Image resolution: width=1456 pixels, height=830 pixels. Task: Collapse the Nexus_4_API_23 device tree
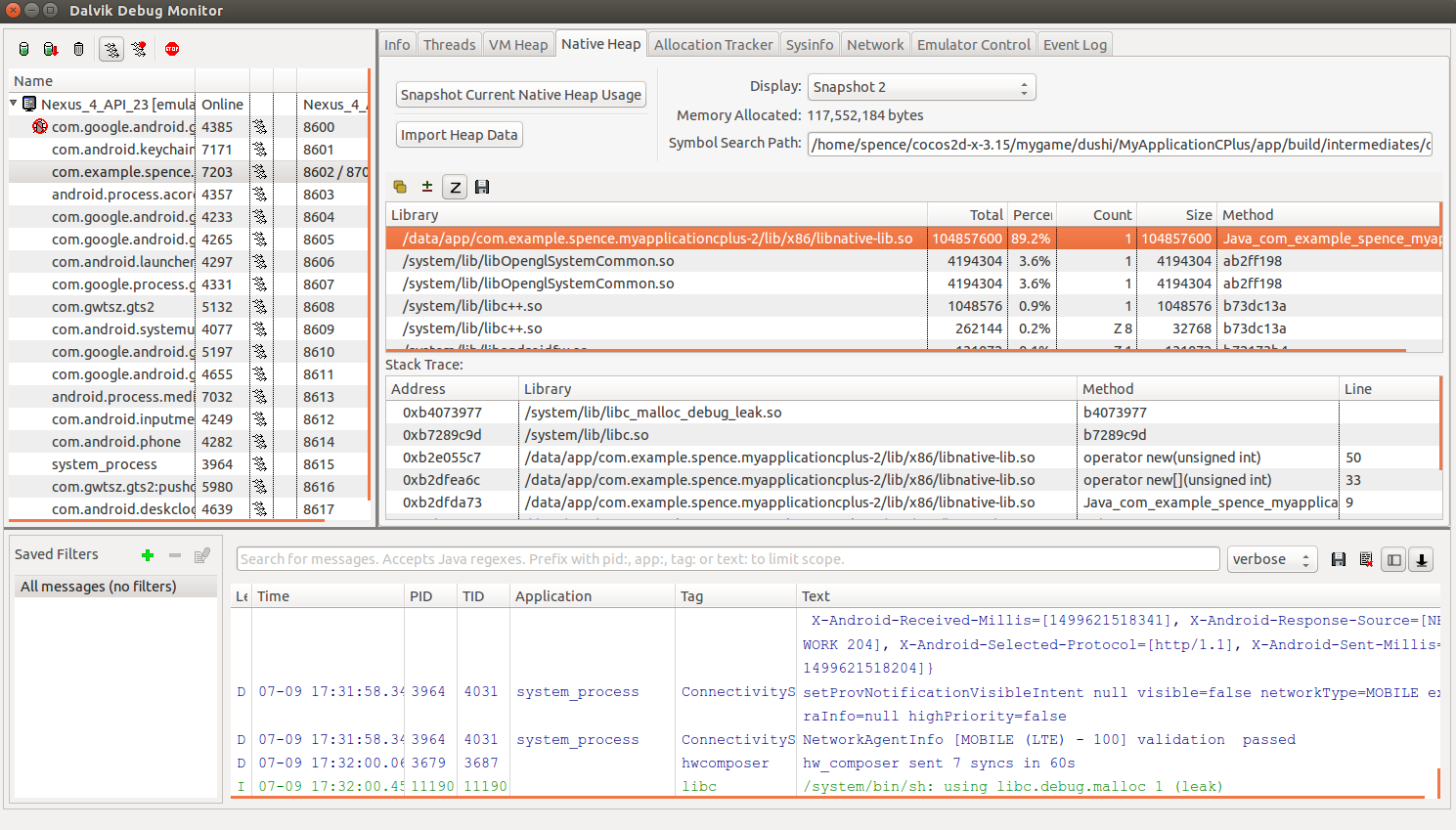tap(15, 104)
